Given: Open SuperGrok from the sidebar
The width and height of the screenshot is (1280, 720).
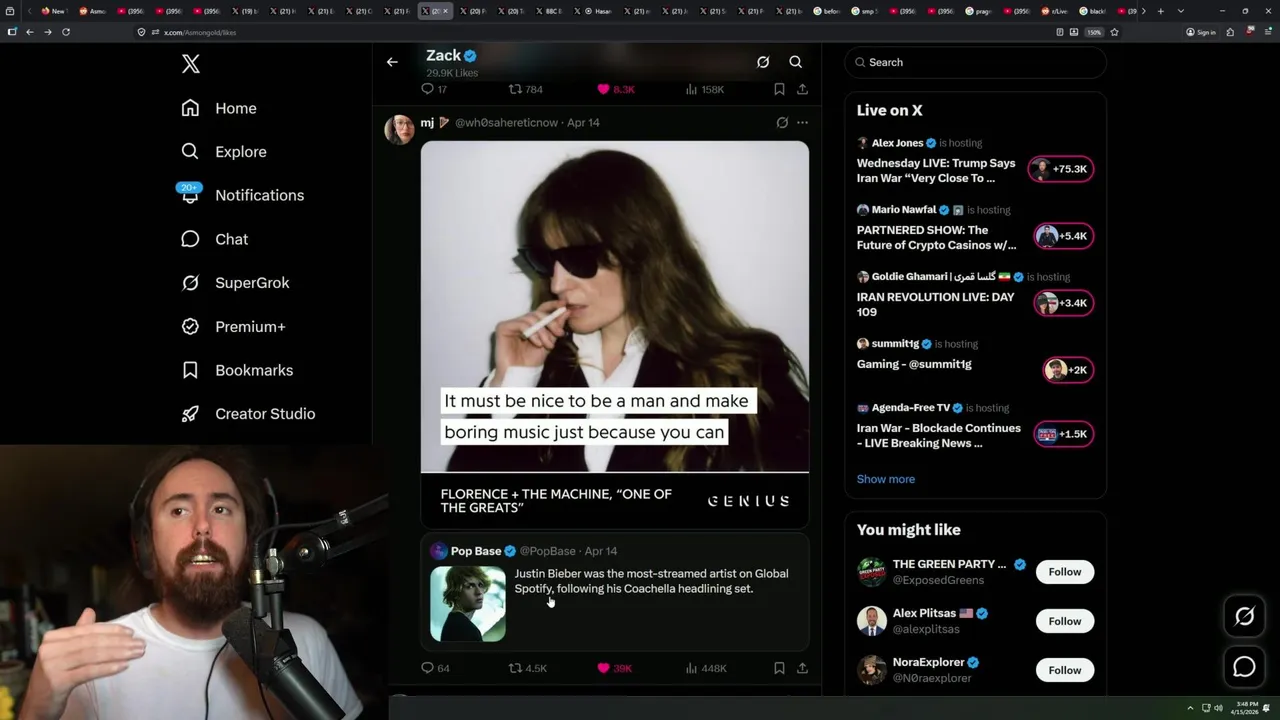Looking at the screenshot, I should [x=236, y=283].
